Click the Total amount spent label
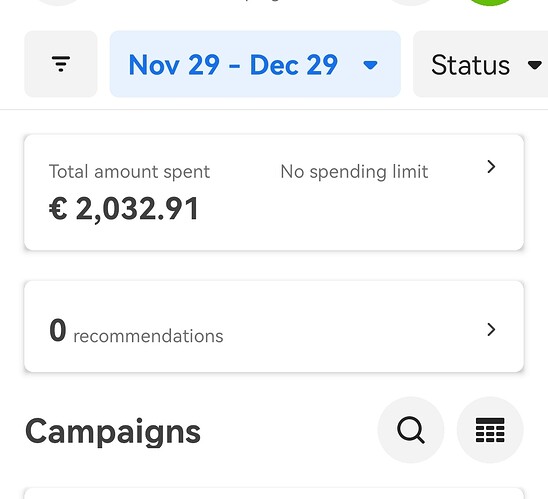The width and height of the screenshot is (548, 499). (x=129, y=172)
